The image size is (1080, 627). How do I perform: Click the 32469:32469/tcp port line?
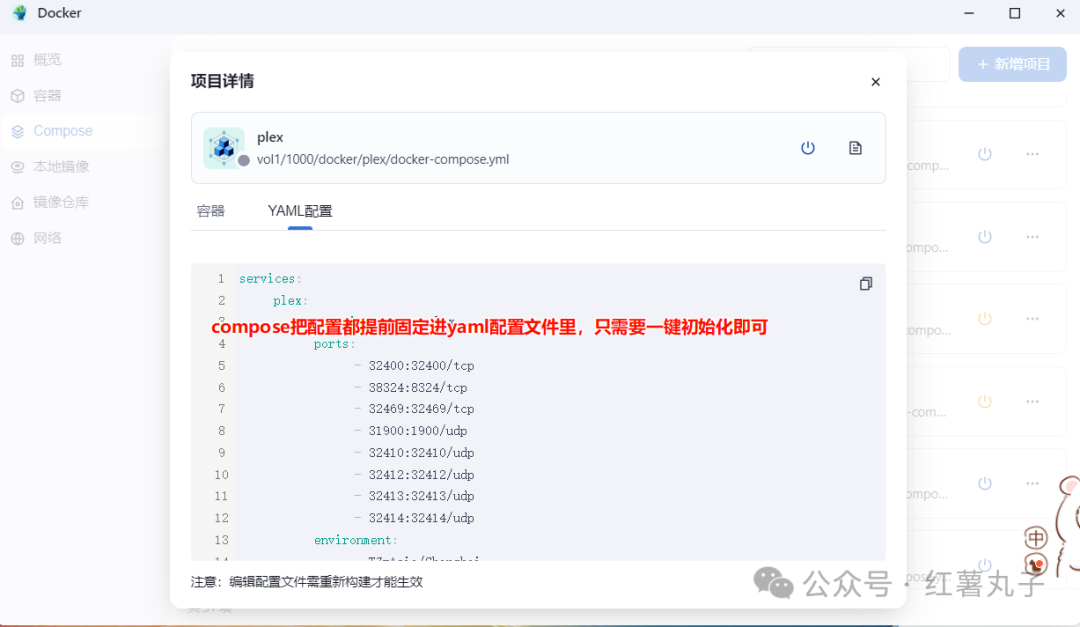pos(421,409)
